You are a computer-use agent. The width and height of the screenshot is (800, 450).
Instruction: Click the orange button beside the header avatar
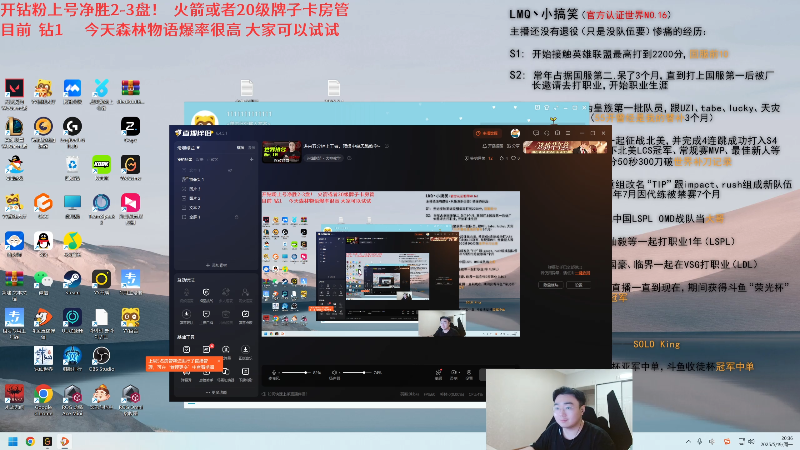pyautogui.click(x=487, y=133)
